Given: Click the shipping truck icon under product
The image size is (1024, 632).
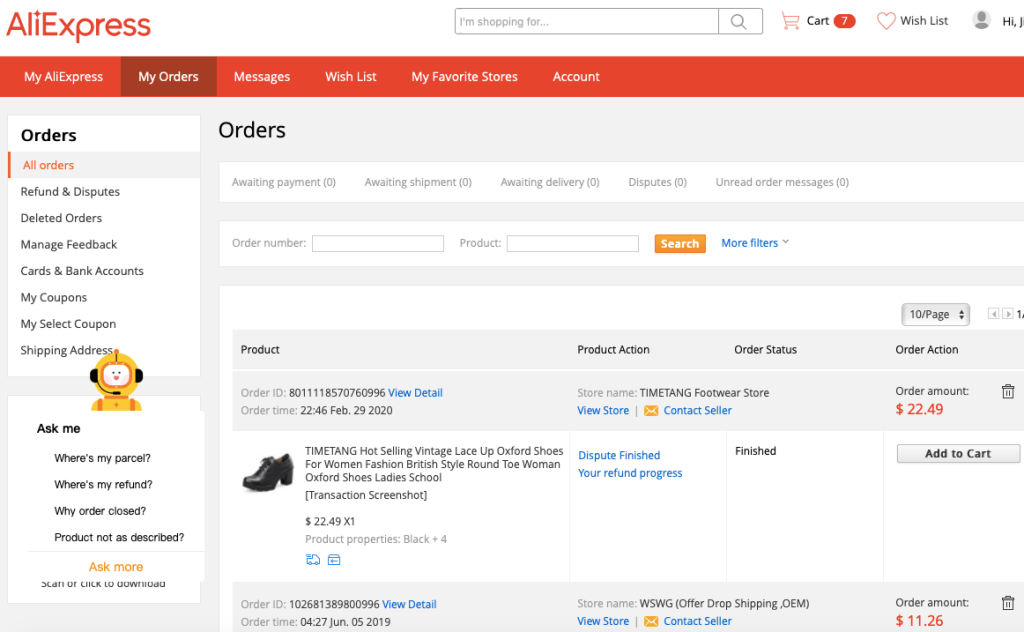Looking at the screenshot, I should pos(313,560).
